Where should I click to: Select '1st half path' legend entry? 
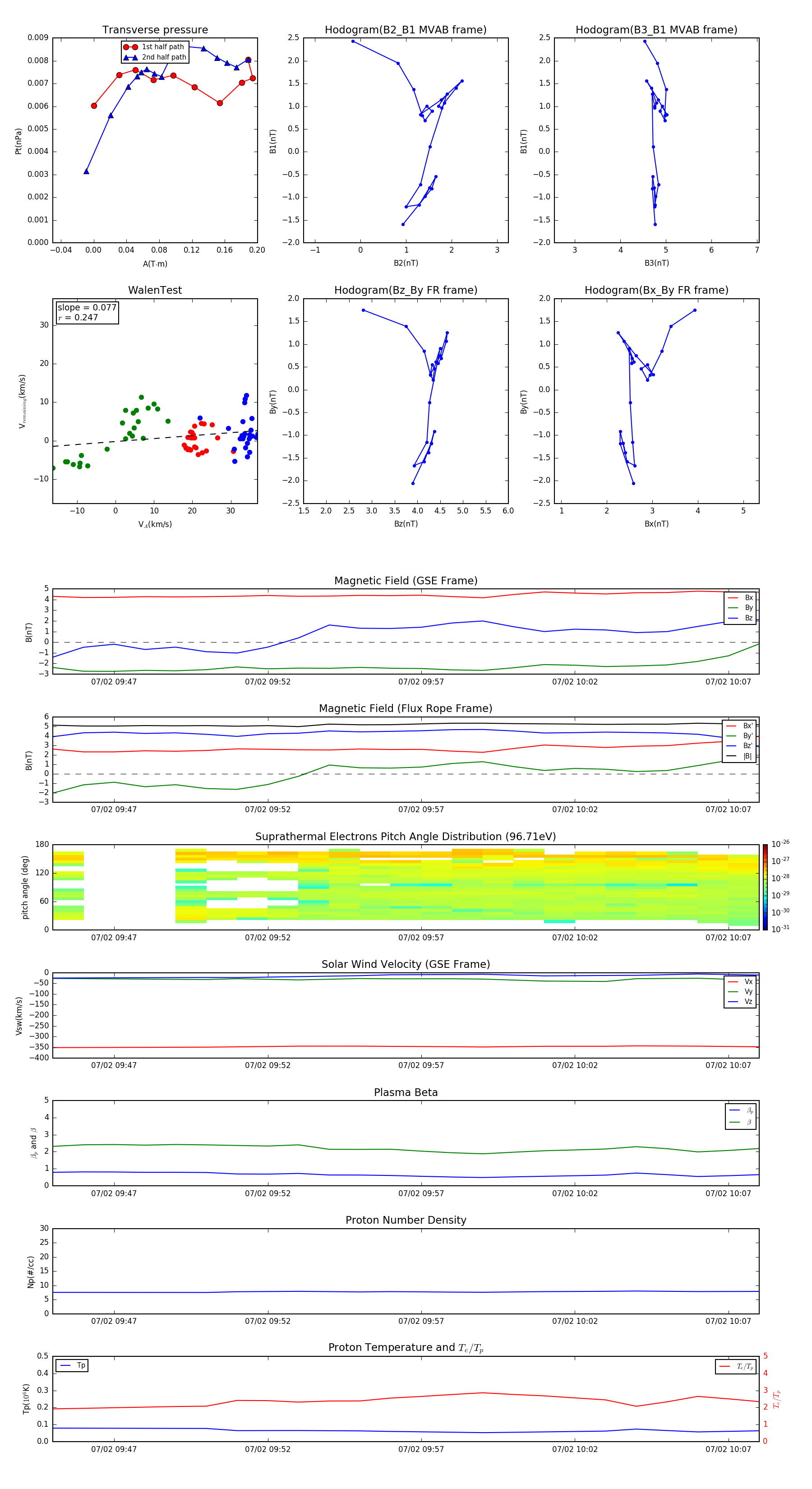click(154, 47)
